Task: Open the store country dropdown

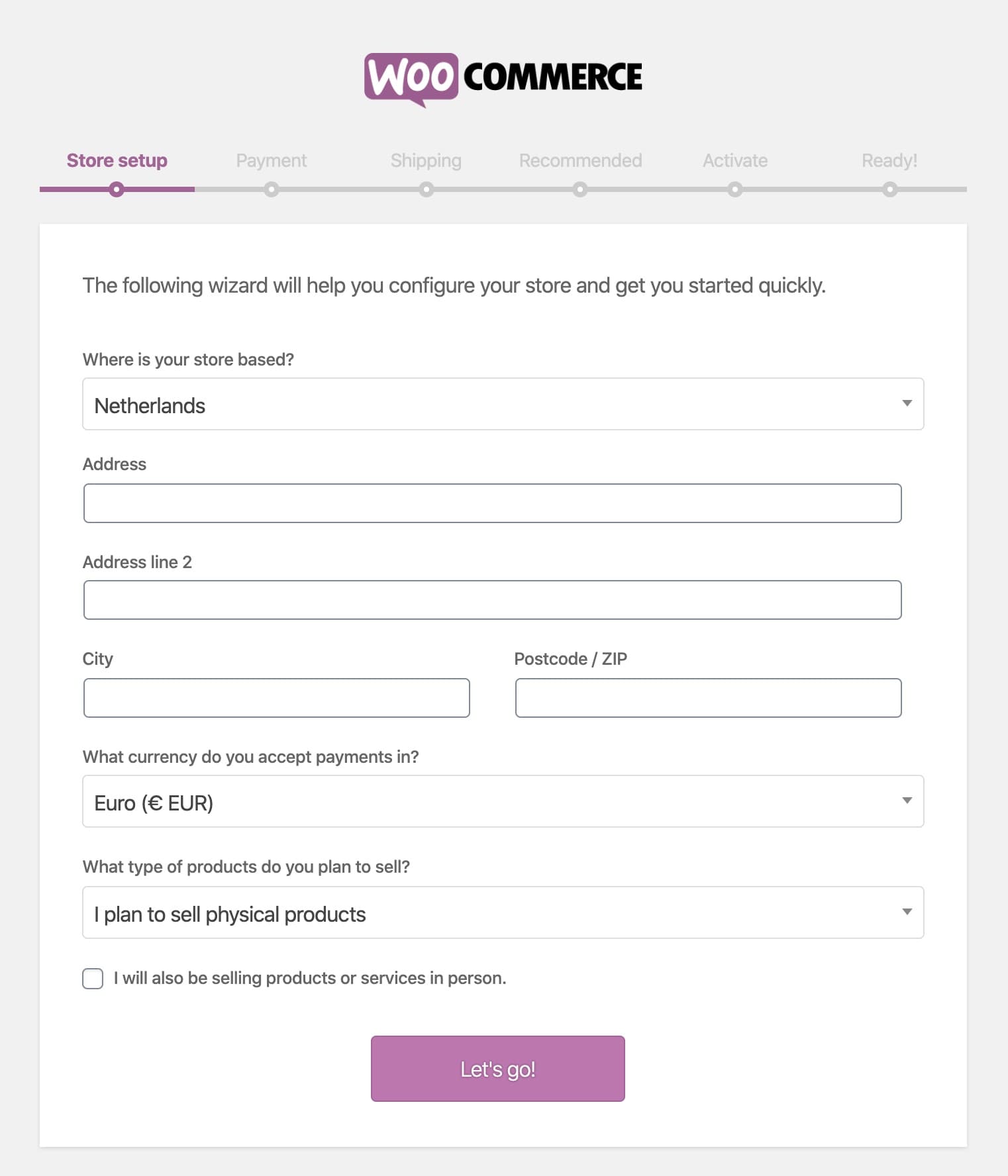Action: (x=503, y=404)
